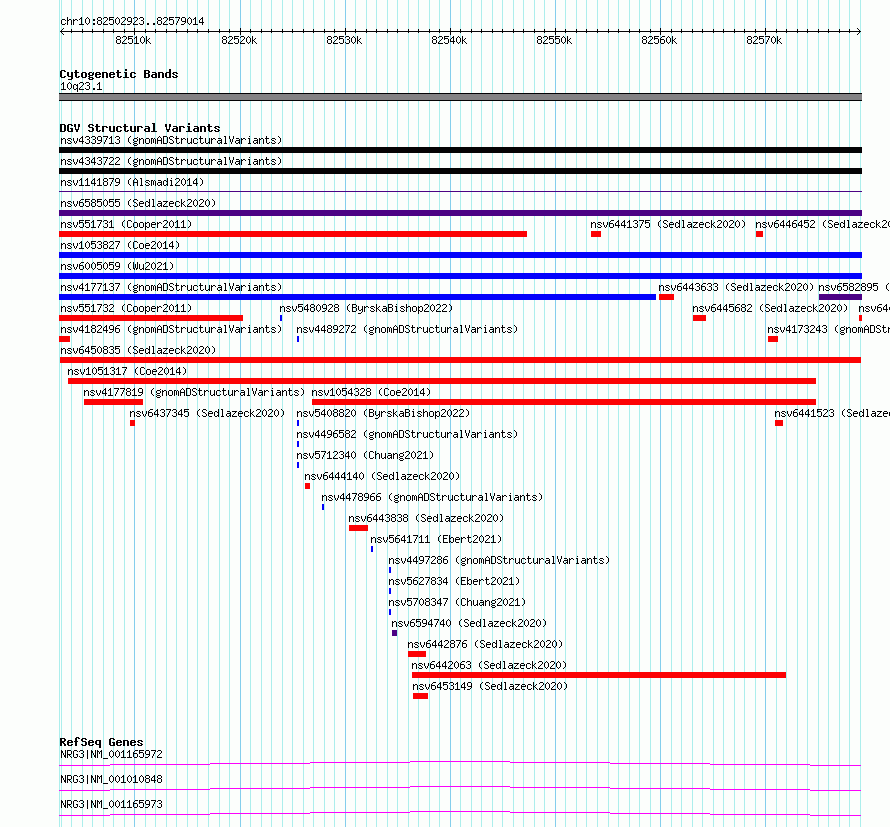The width and height of the screenshot is (890, 827).
Task: Click the nsv4182496 gnomAD variant label
Action: pos(171,329)
